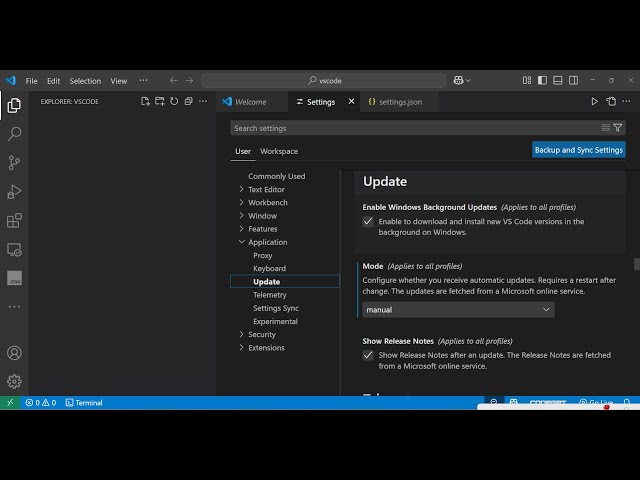640x480 pixels.
Task: Open the View menu
Action: coord(119,81)
